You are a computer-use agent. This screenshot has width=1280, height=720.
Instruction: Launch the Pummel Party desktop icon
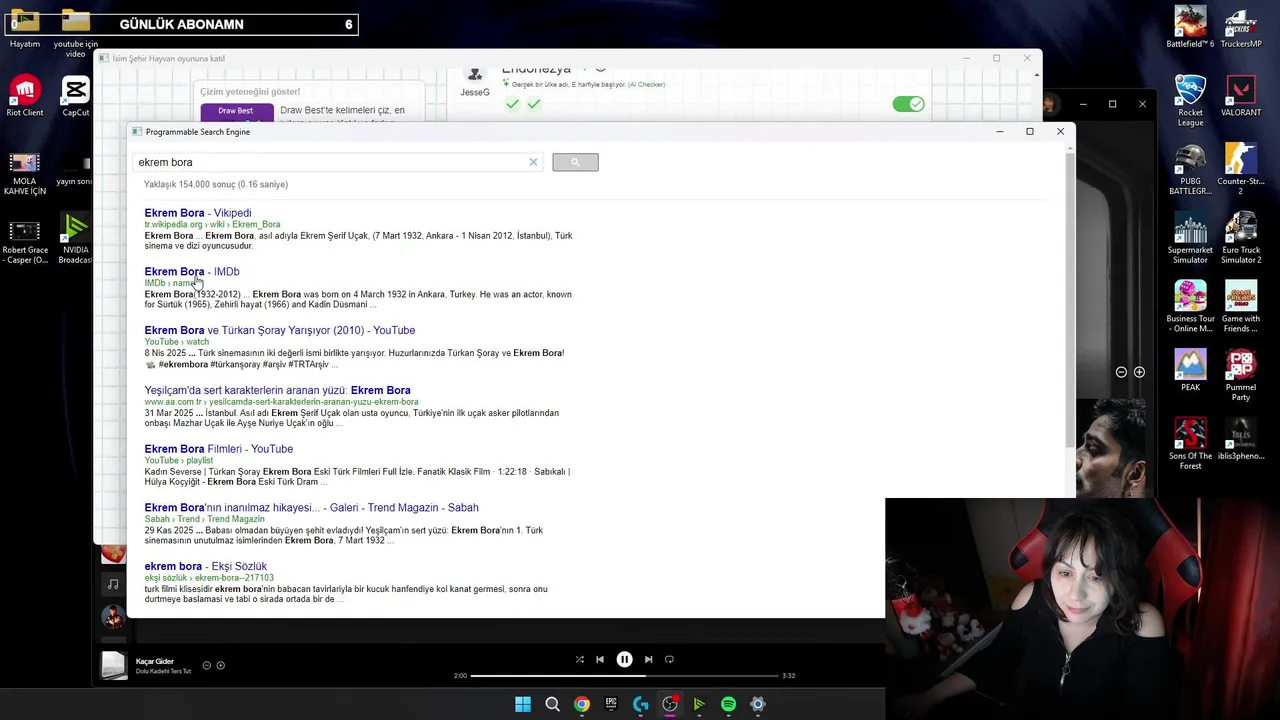1241,375
